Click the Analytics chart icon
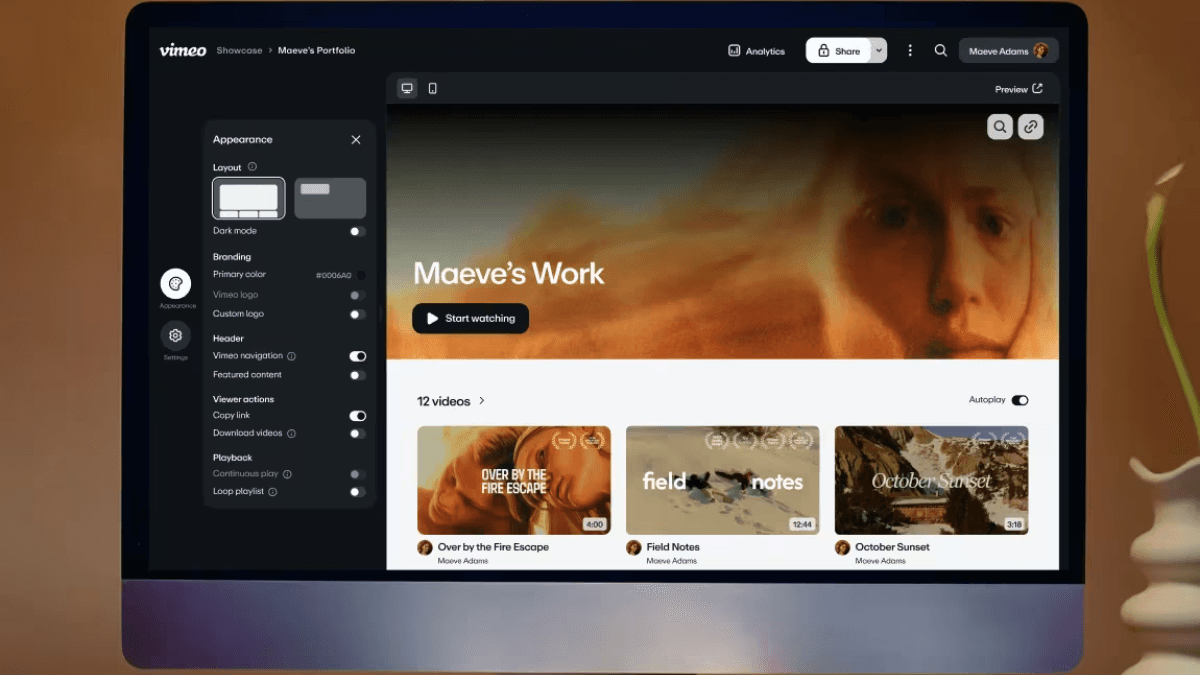This screenshot has height=675, width=1200. coord(734,51)
